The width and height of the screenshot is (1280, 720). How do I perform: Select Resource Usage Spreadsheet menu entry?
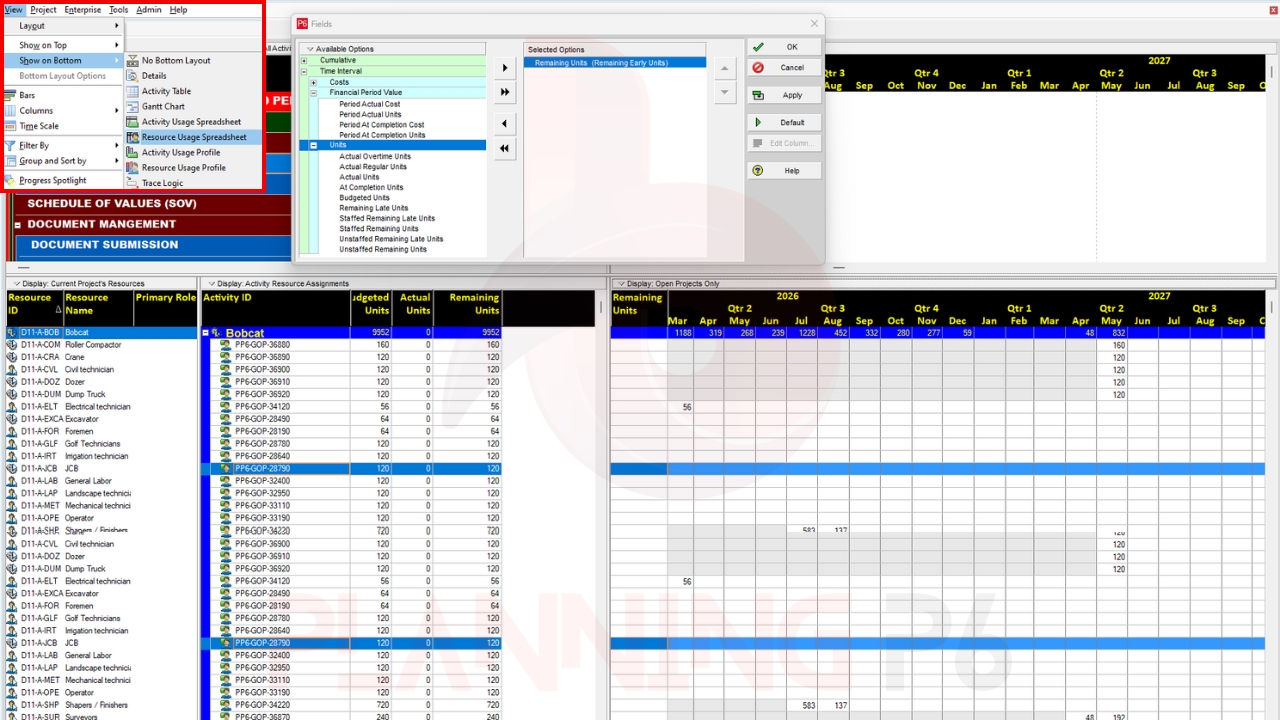[x=193, y=137]
